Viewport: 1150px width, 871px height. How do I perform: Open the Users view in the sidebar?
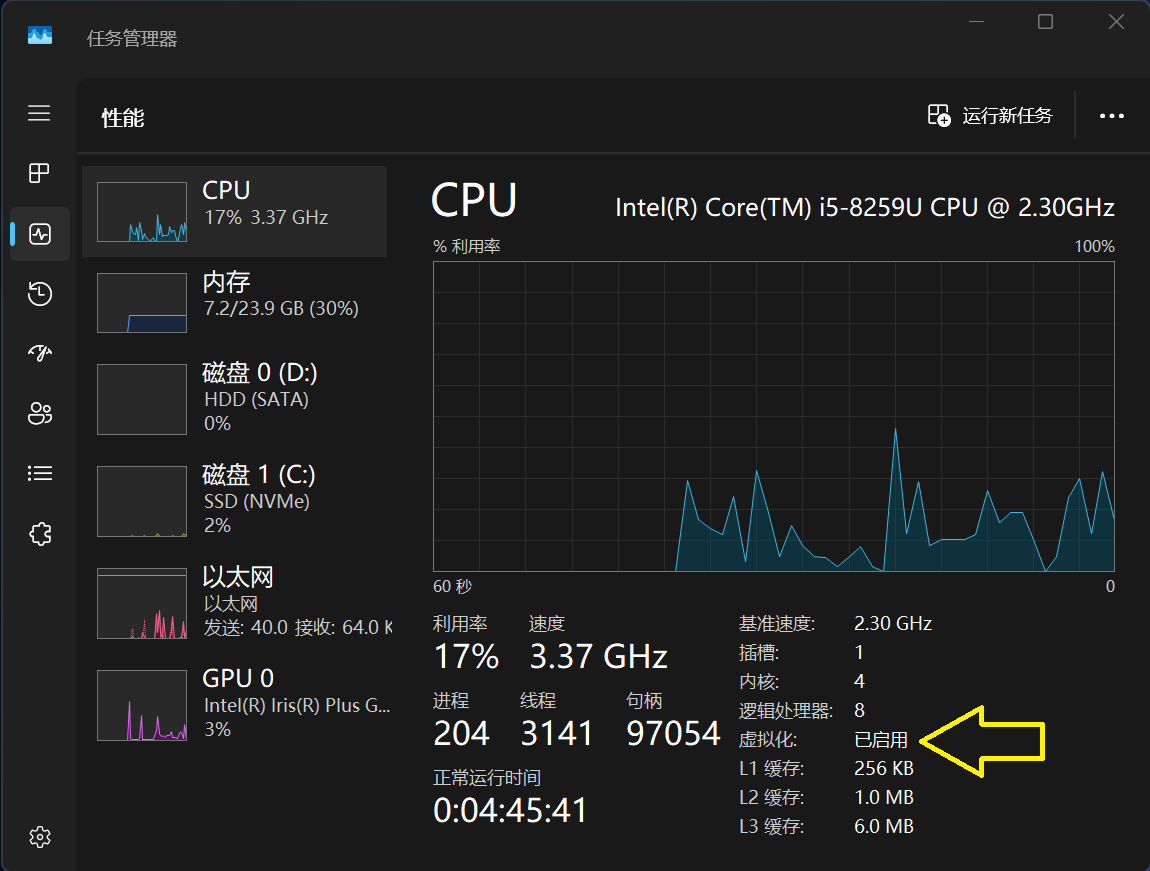pos(39,413)
